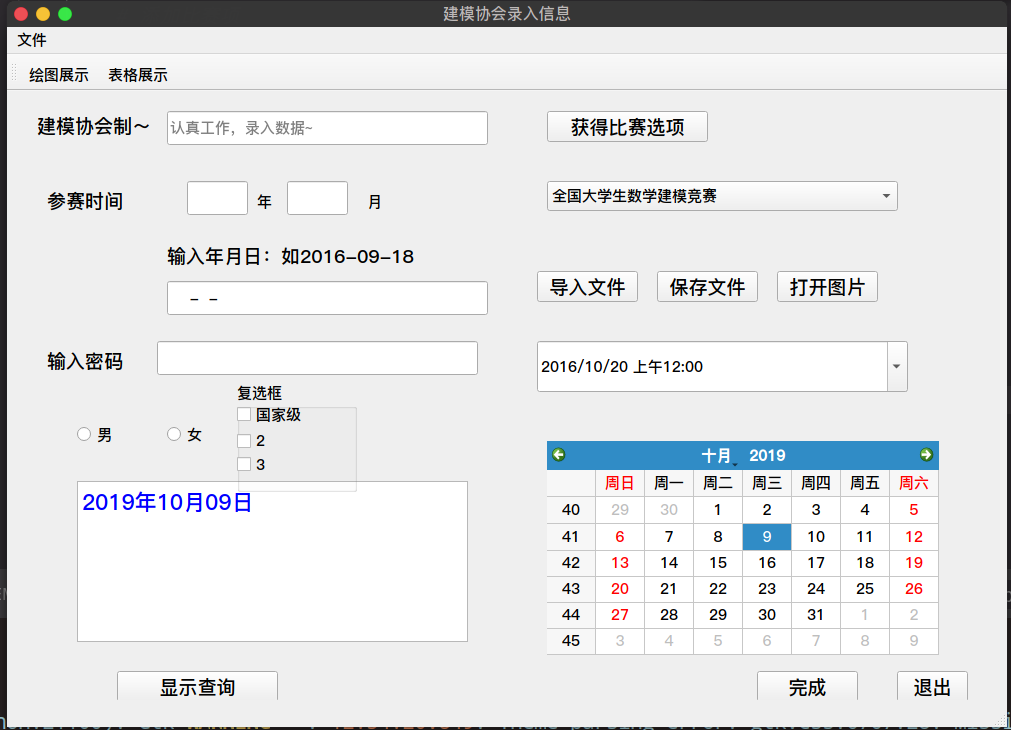Click the 输入密码 password field
Viewport: 1011px width, 730px height.
[x=317, y=359]
